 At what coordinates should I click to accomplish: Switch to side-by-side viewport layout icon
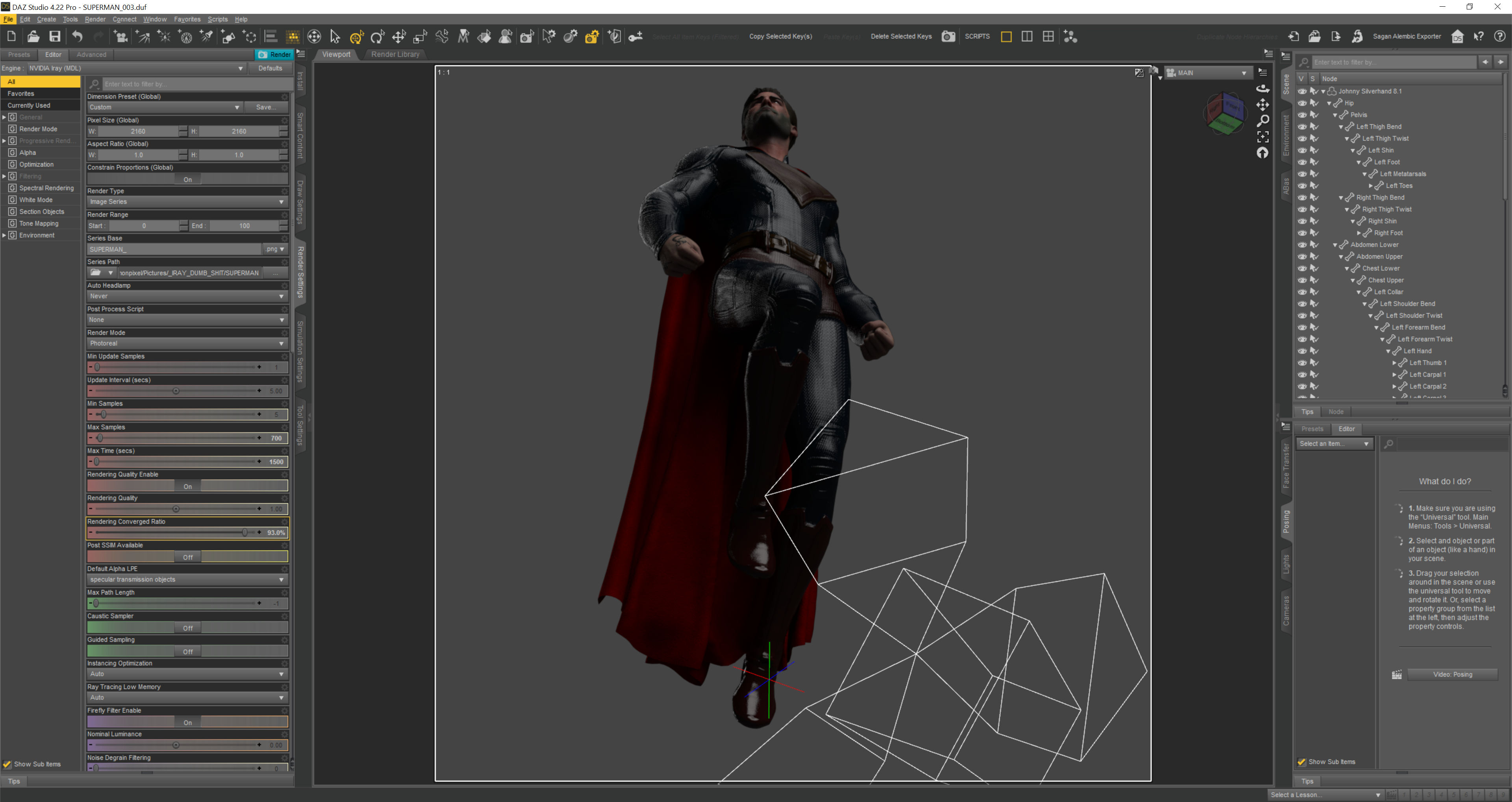pos(1027,36)
